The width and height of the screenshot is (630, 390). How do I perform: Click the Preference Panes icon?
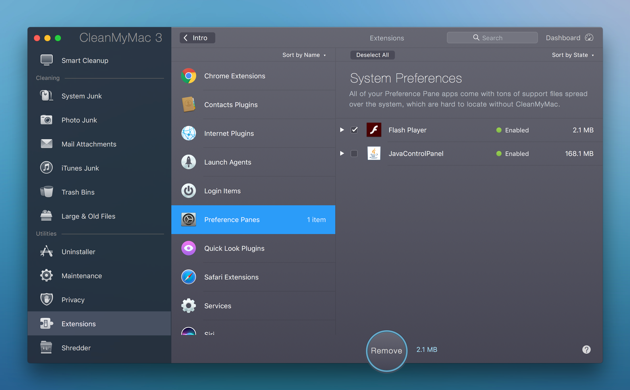click(x=188, y=219)
